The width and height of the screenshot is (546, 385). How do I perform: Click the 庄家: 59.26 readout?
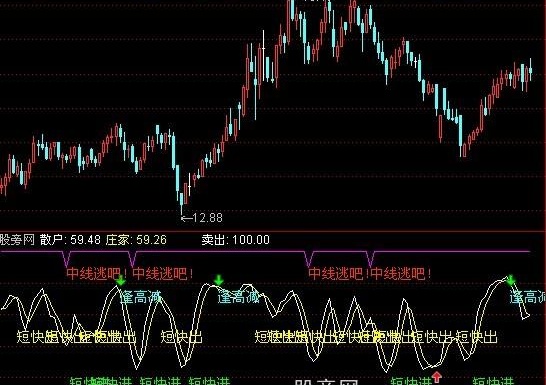coord(136,240)
